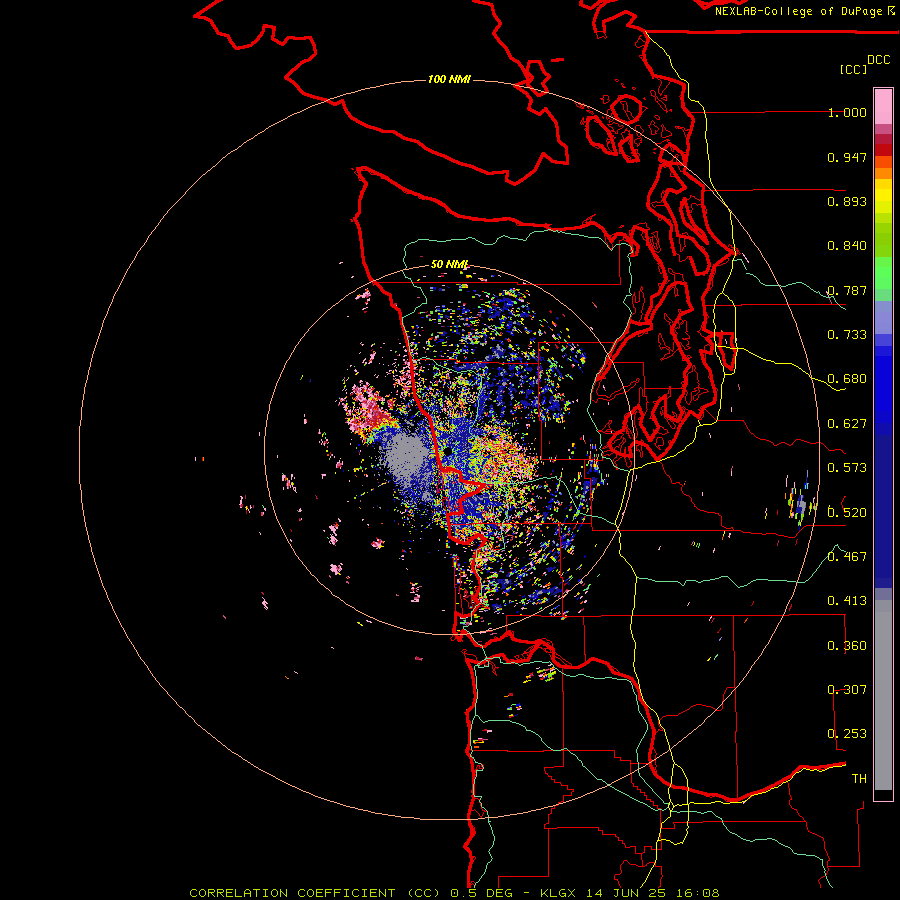Click the 0.5 DEG elevation text
The image size is (900, 900).
pyautogui.click(x=482, y=893)
